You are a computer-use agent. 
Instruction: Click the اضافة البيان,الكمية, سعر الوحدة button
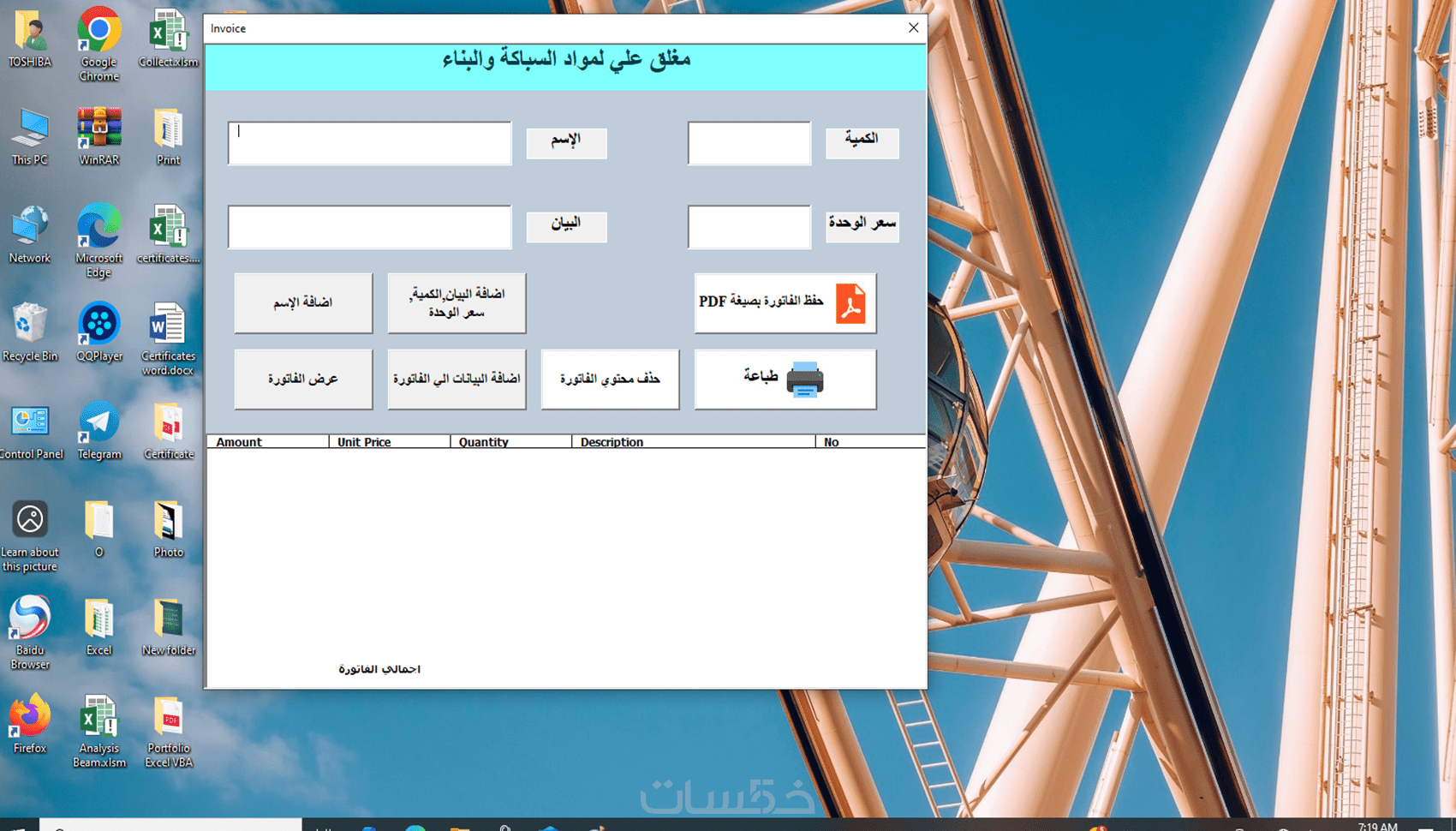456,303
